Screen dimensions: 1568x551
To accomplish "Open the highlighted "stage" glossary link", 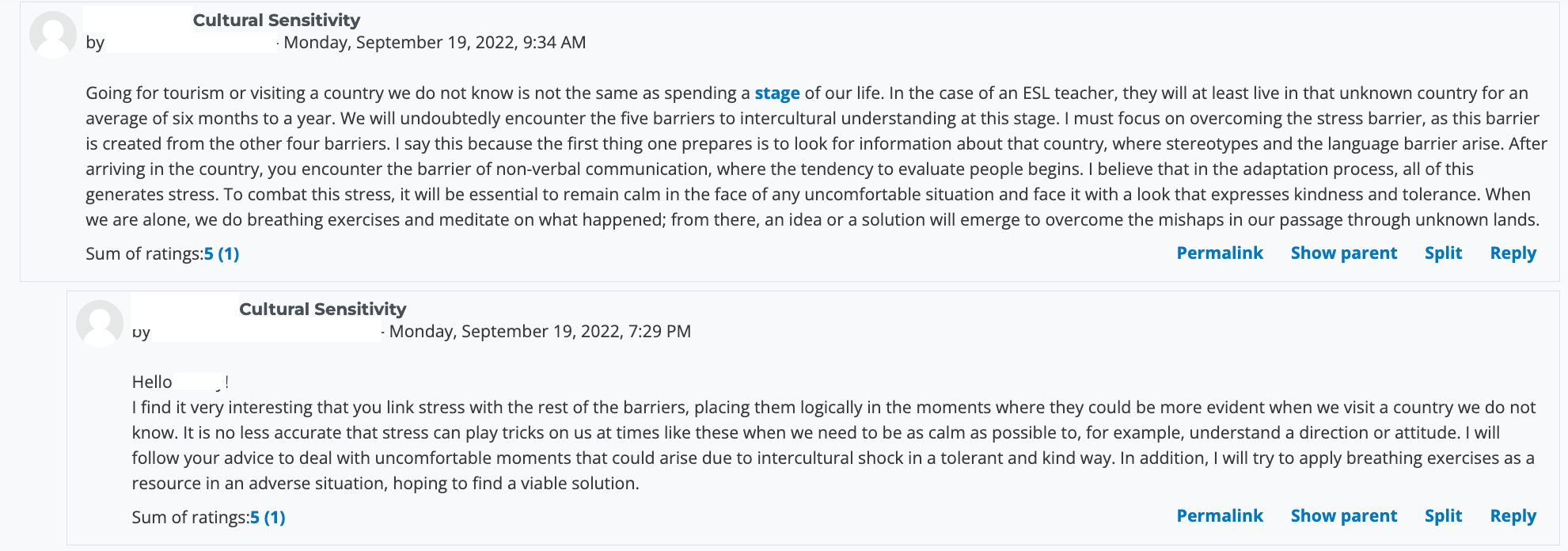I will point(776,93).
